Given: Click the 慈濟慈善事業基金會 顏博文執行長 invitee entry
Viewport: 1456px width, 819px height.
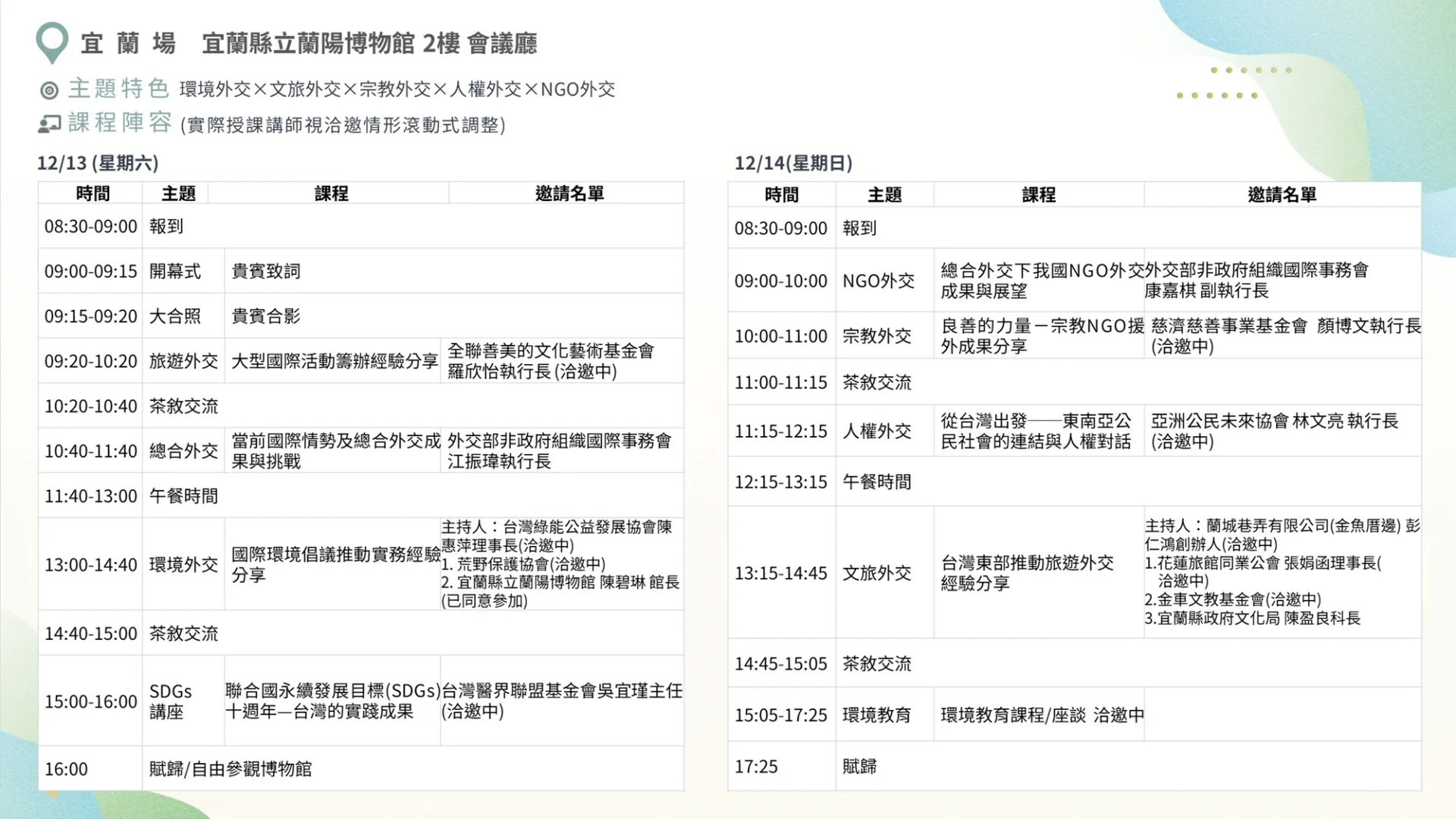Looking at the screenshot, I should [1282, 336].
